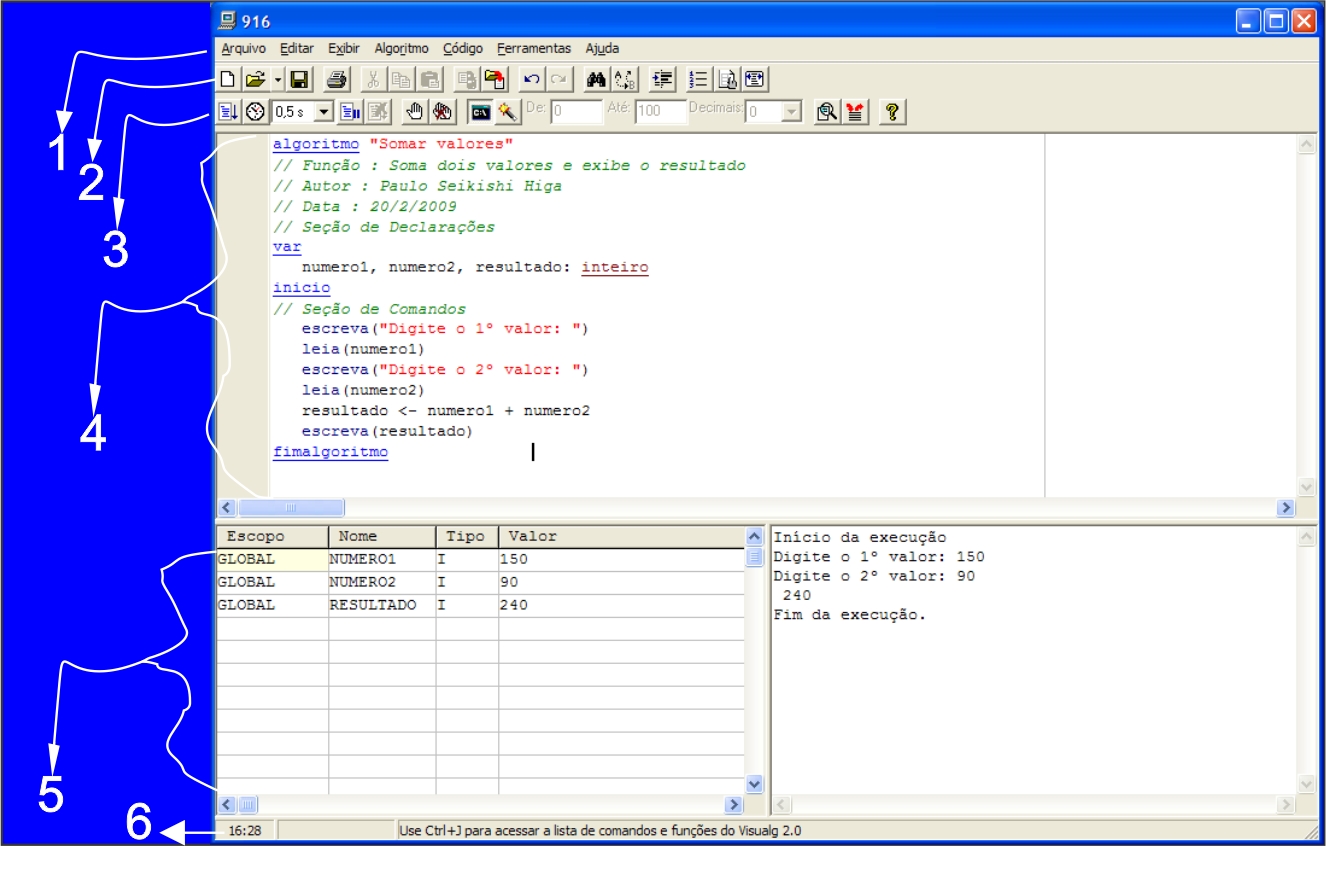The width and height of the screenshot is (1326, 869).
Task: Click the Save floppy disk icon
Action: tap(297, 78)
